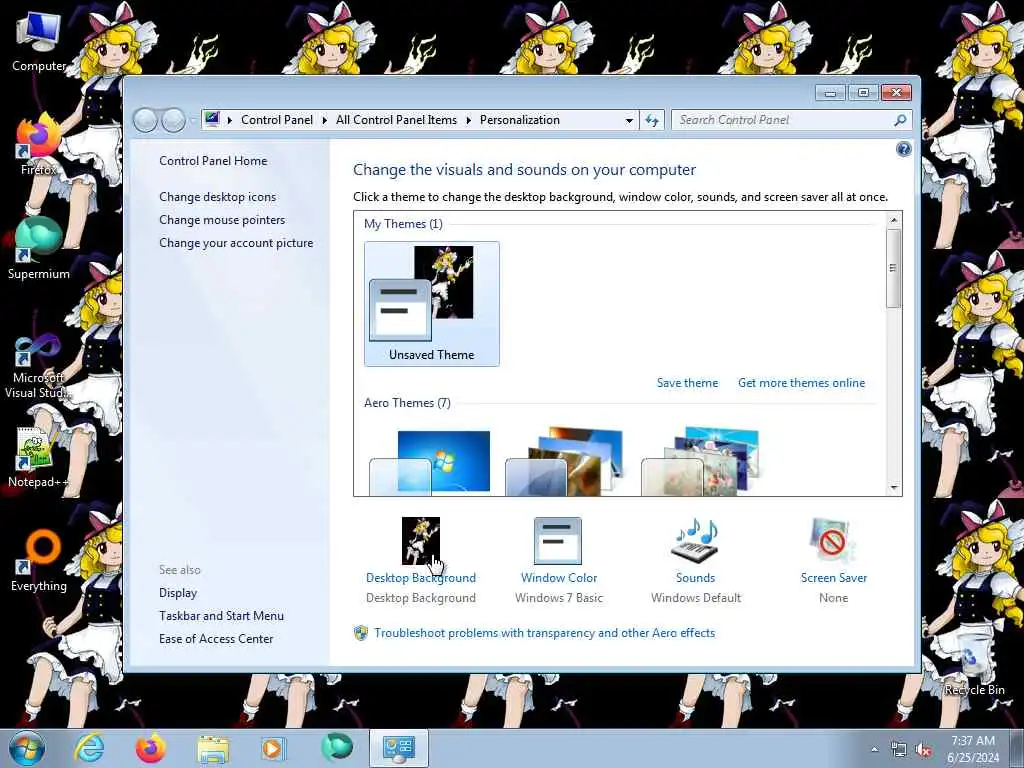
Task: Open Change your account picture link
Action: pos(236,243)
